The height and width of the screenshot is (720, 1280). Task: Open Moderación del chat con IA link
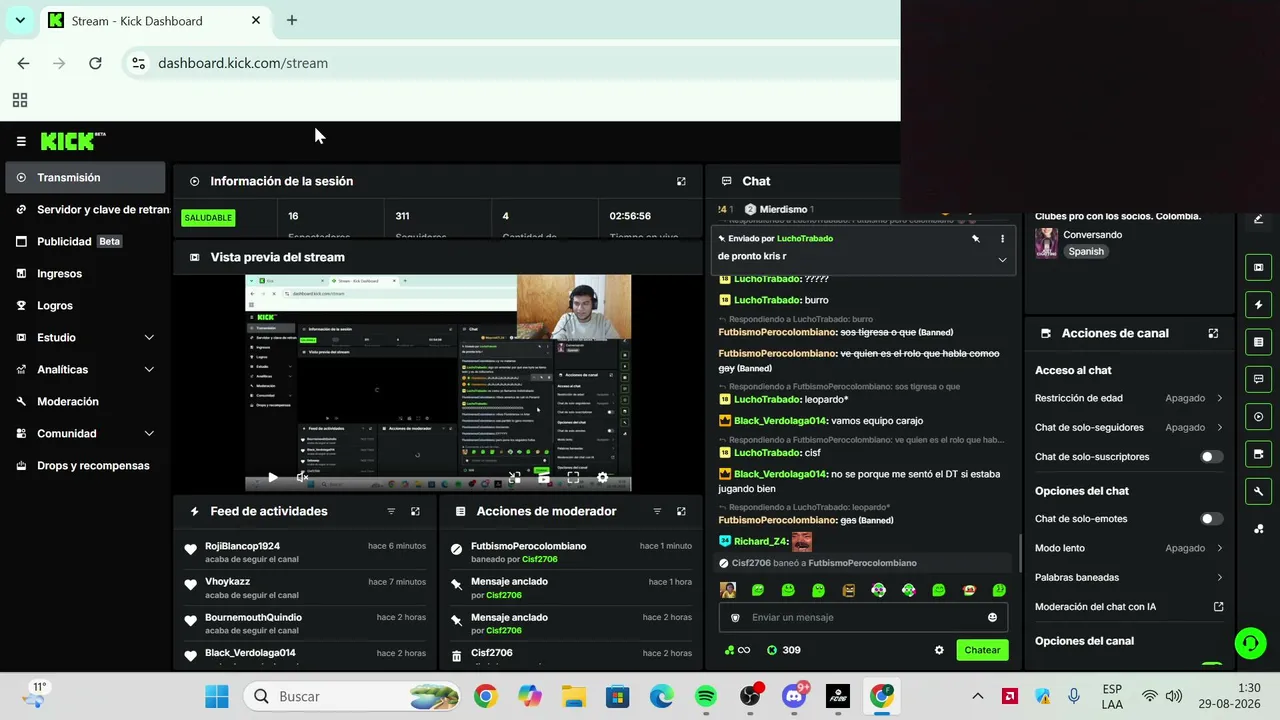pos(1128,606)
